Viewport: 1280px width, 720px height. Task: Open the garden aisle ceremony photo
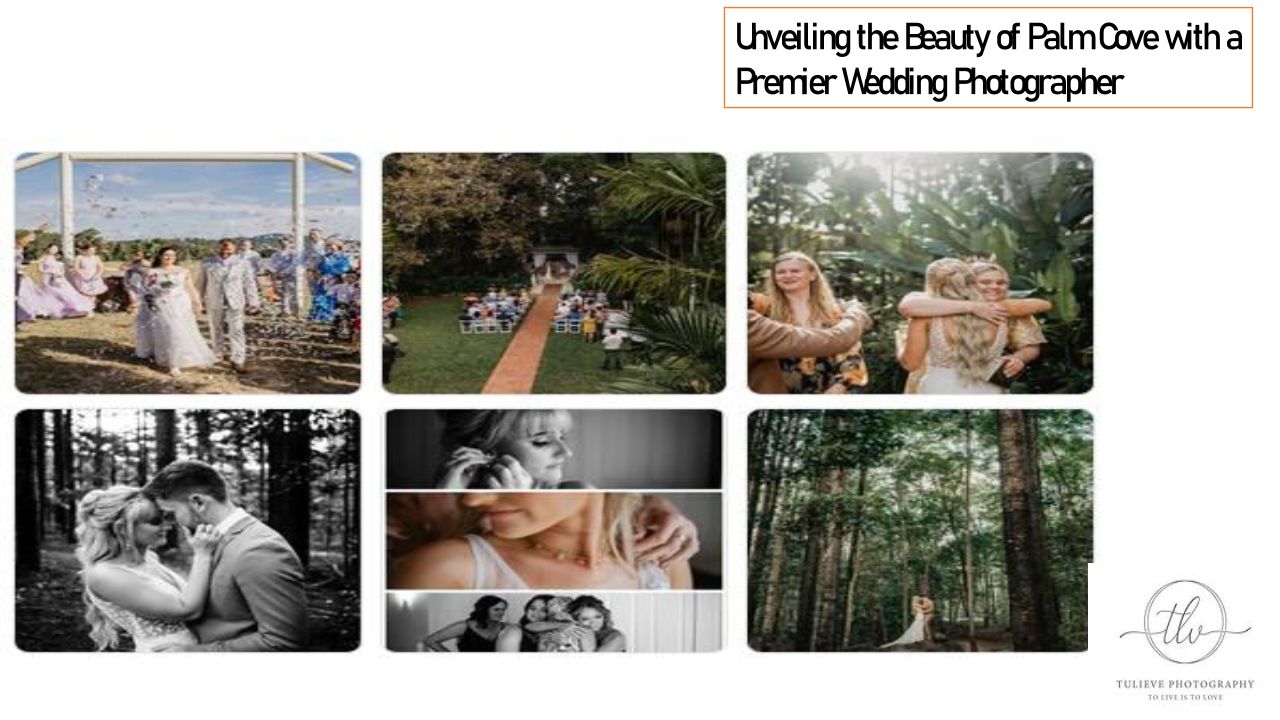[x=554, y=272]
